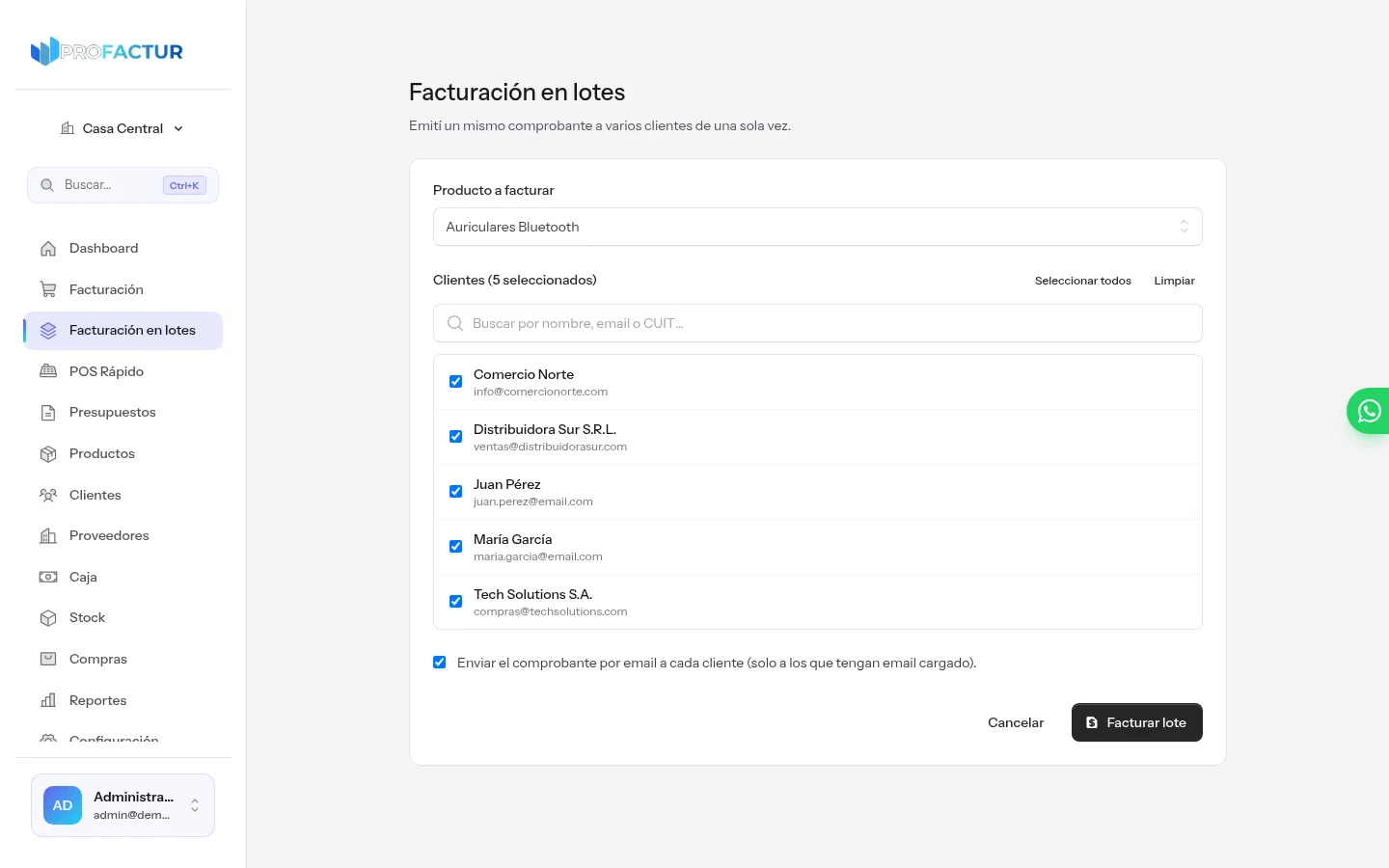This screenshot has width=1389, height=868.
Task: Uncheck the María García client
Action: (456, 547)
